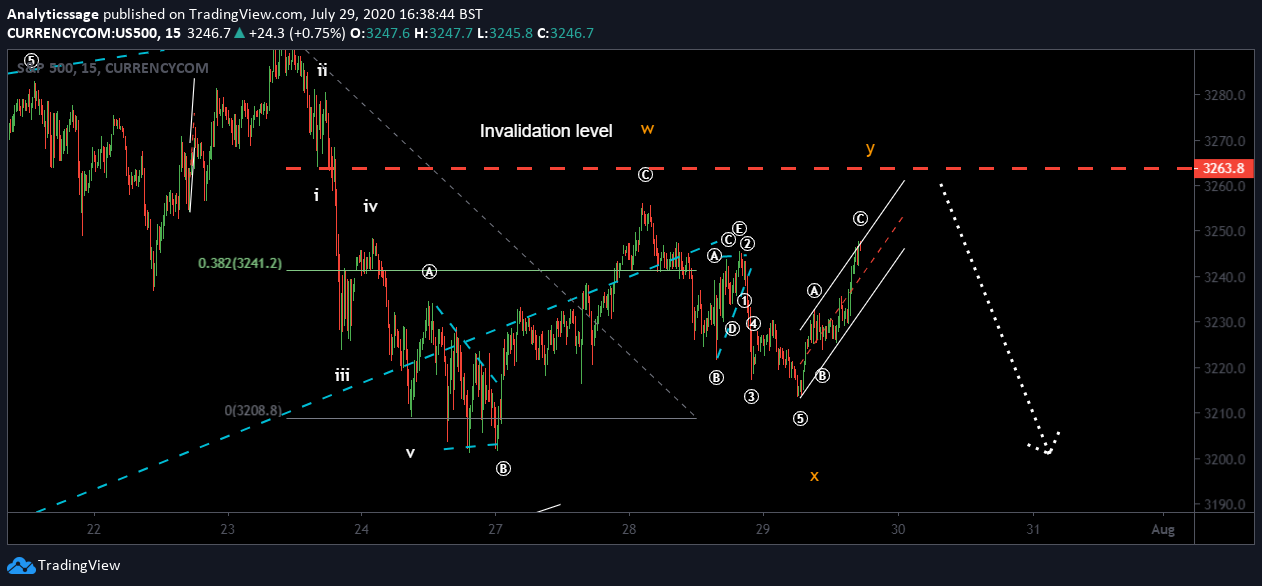Click the close value C:3246.7
The height and width of the screenshot is (586, 1262).
[565, 33]
